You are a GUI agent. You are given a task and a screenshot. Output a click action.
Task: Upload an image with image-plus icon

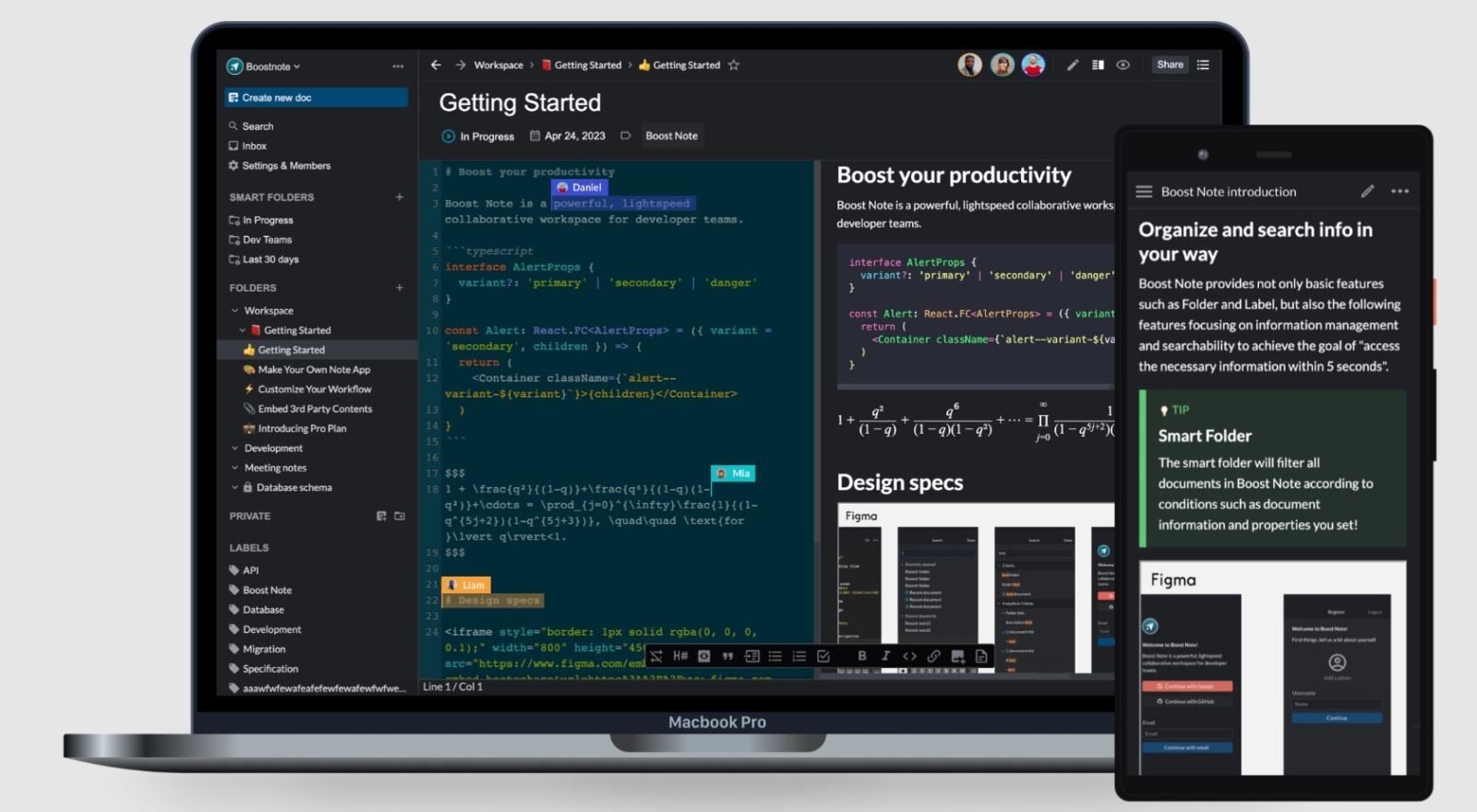(x=957, y=657)
